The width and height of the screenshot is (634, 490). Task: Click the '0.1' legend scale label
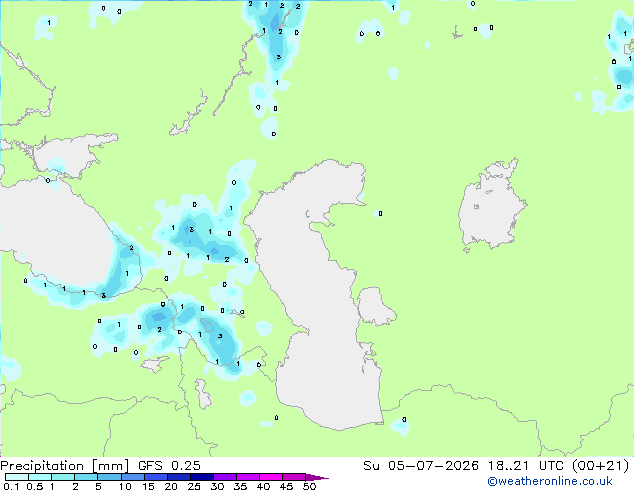pyautogui.click(x=11, y=486)
